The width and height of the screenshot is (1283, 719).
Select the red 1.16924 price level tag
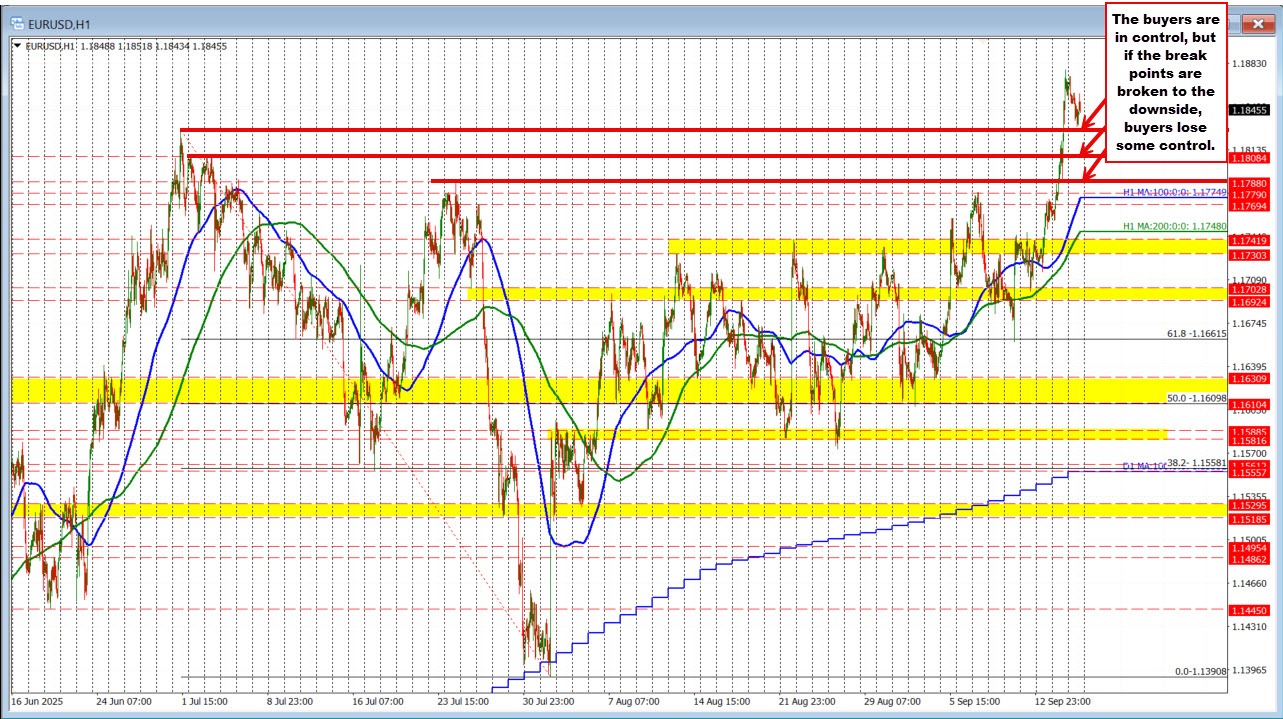click(x=1251, y=300)
